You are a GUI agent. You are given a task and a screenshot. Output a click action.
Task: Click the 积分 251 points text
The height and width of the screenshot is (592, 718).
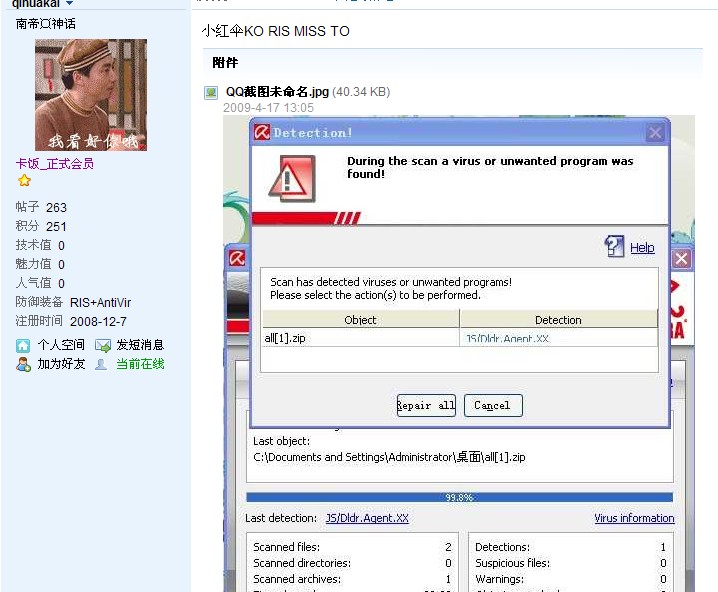(x=41, y=226)
